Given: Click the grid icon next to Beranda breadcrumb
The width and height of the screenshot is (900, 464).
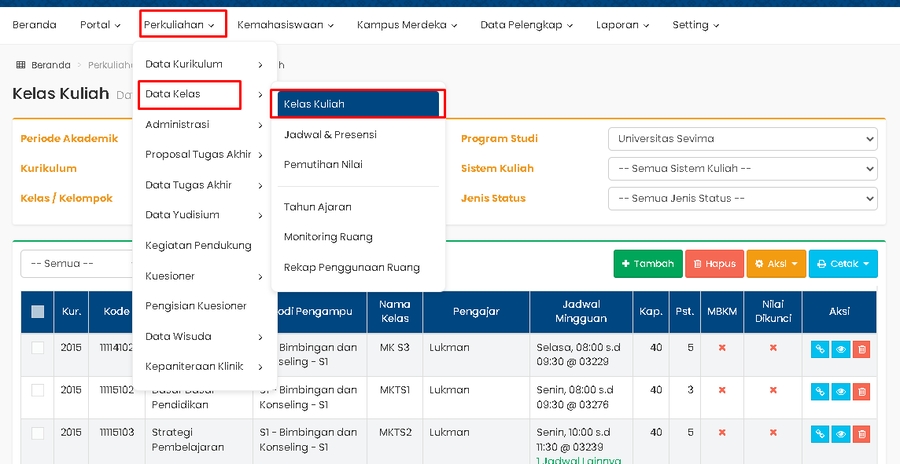Looking at the screenshot, I should click(20, 65).
